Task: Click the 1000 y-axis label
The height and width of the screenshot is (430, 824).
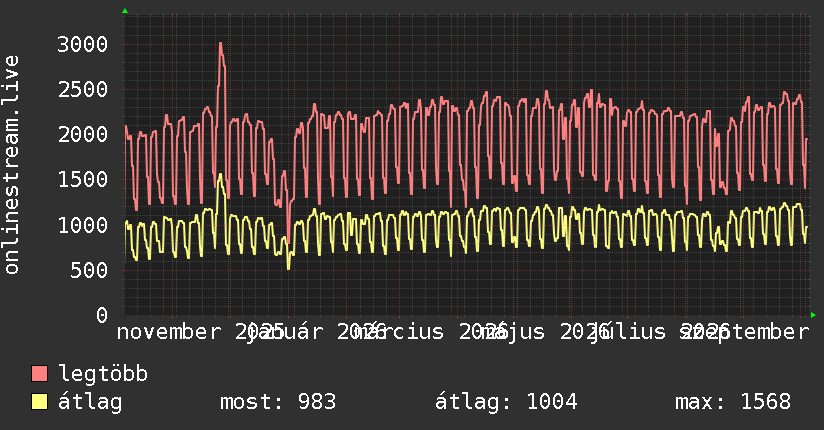Action: coord(83,225)
